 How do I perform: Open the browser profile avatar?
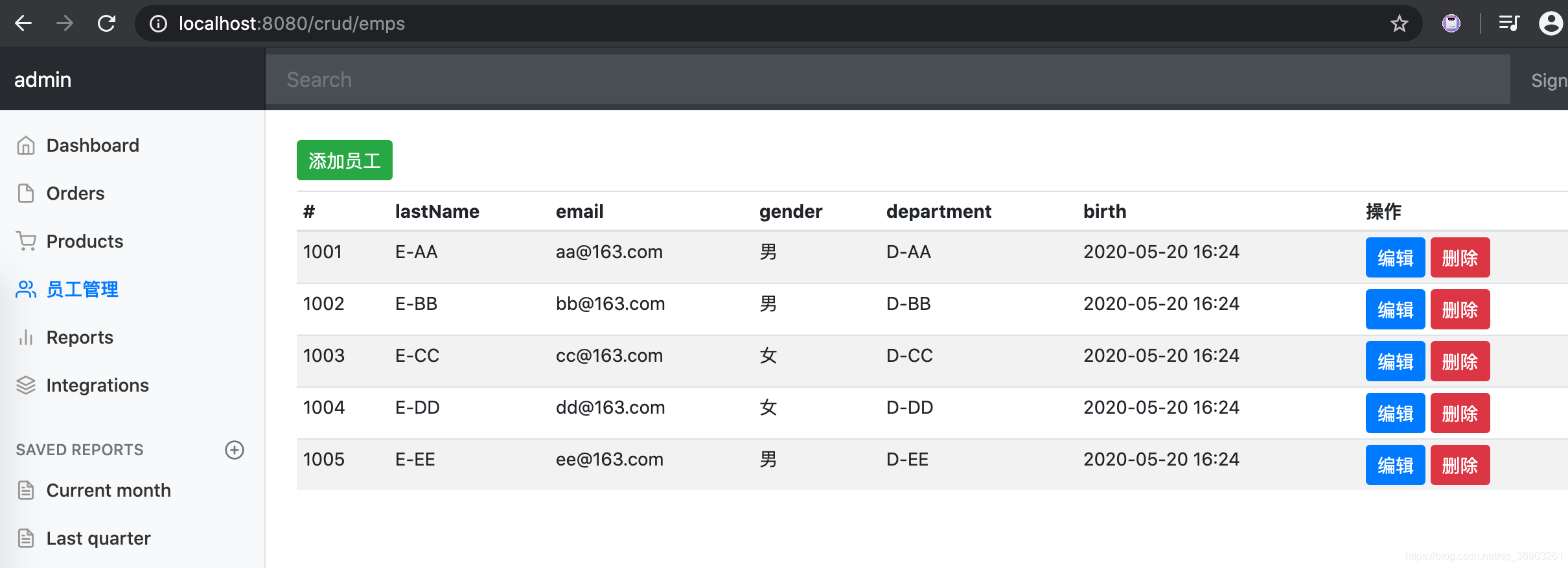click(x=1551, y=23)
